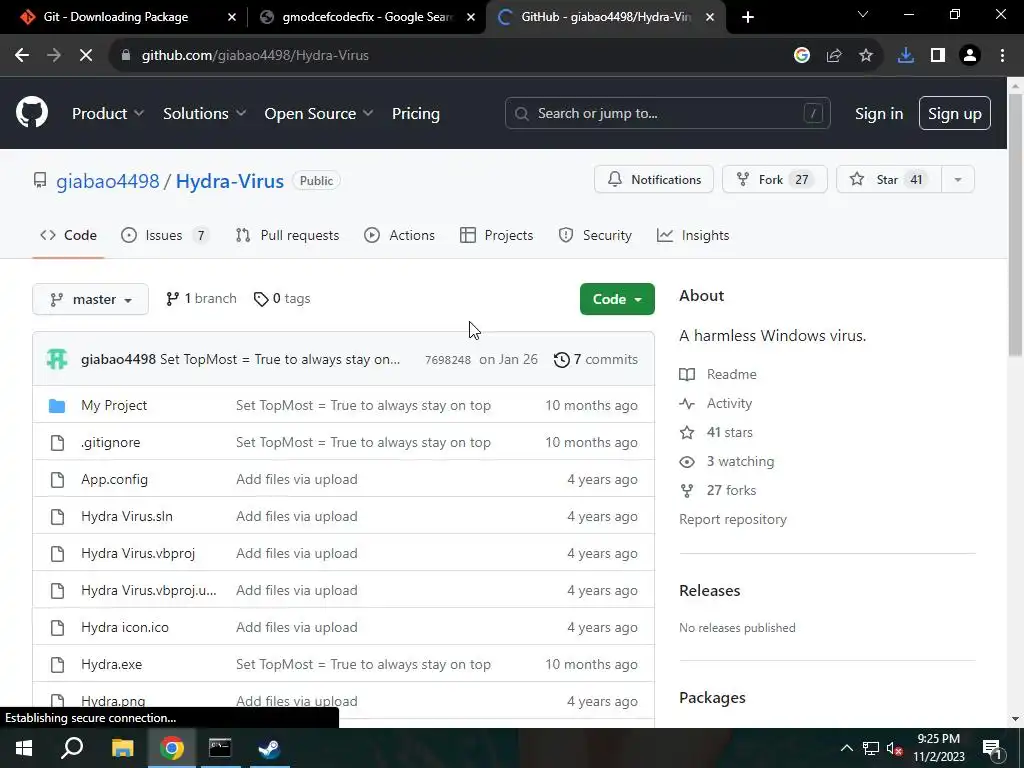Click the Notifications button
The image size is (1024, 768).
point(654,180)
